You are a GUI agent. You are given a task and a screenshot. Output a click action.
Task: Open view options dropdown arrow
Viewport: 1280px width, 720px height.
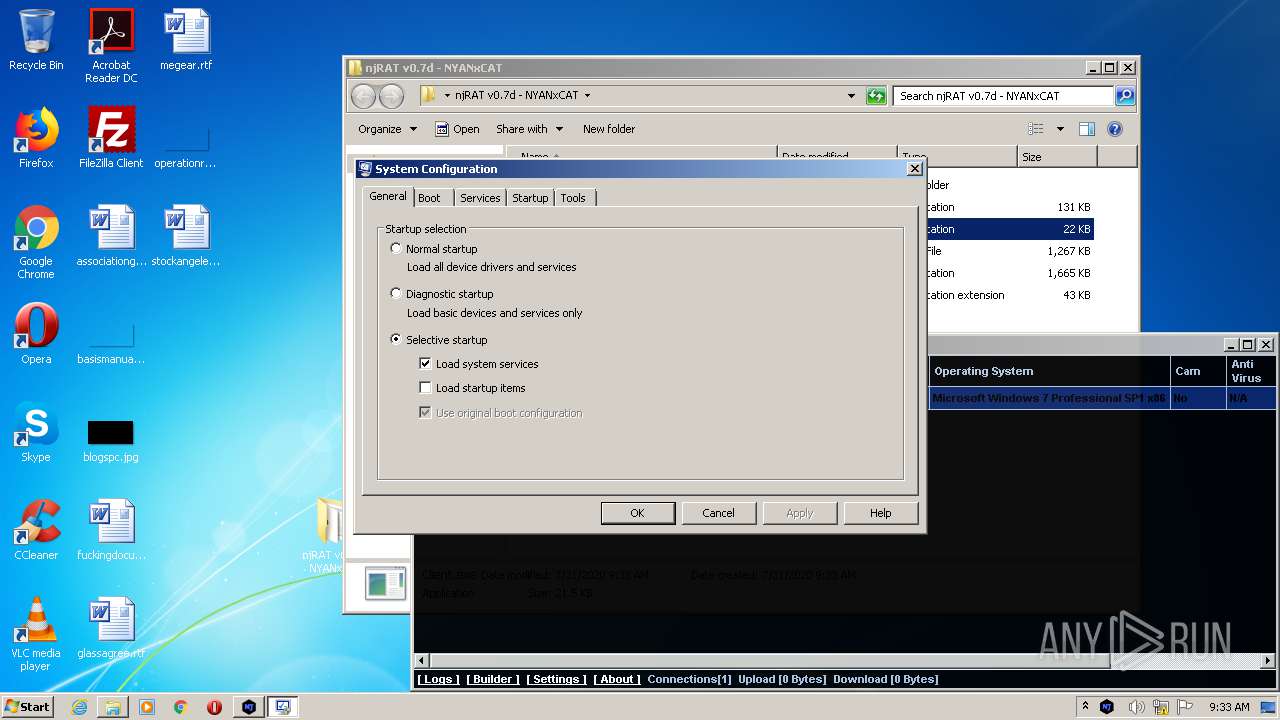pyautogui.click(x=1060, y=129)
